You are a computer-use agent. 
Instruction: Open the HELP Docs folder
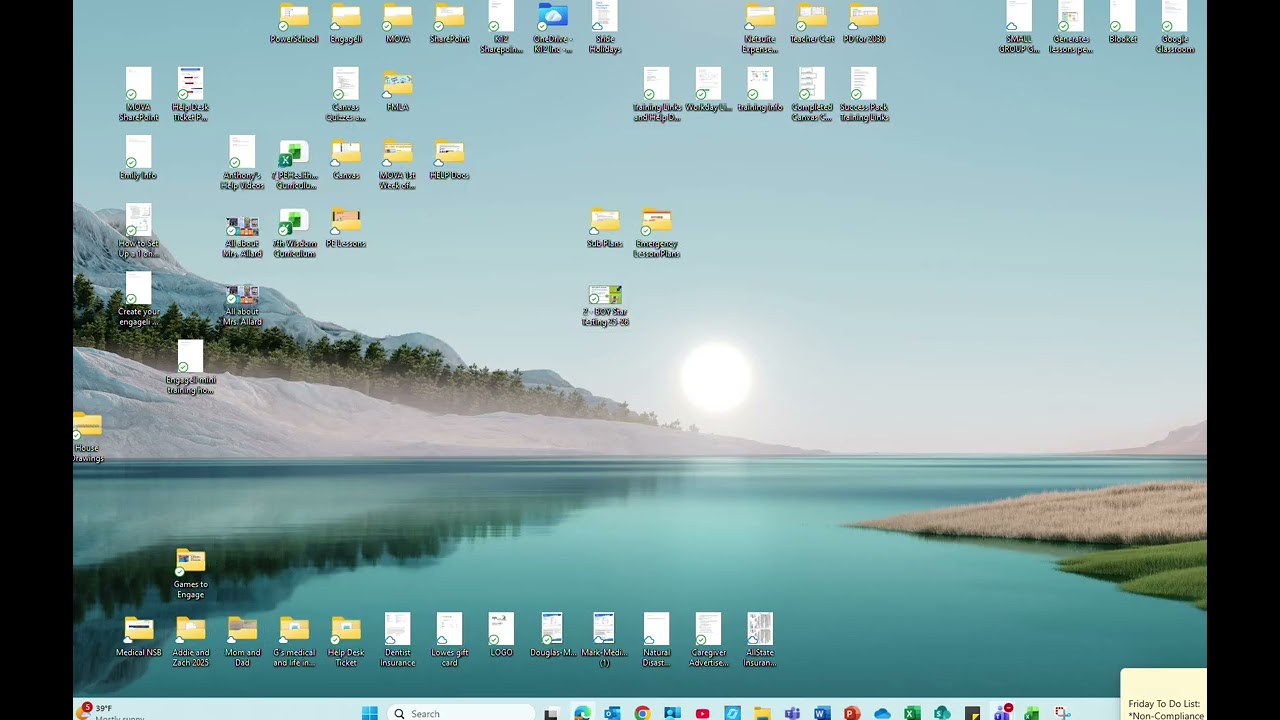[x=450, y=160]
